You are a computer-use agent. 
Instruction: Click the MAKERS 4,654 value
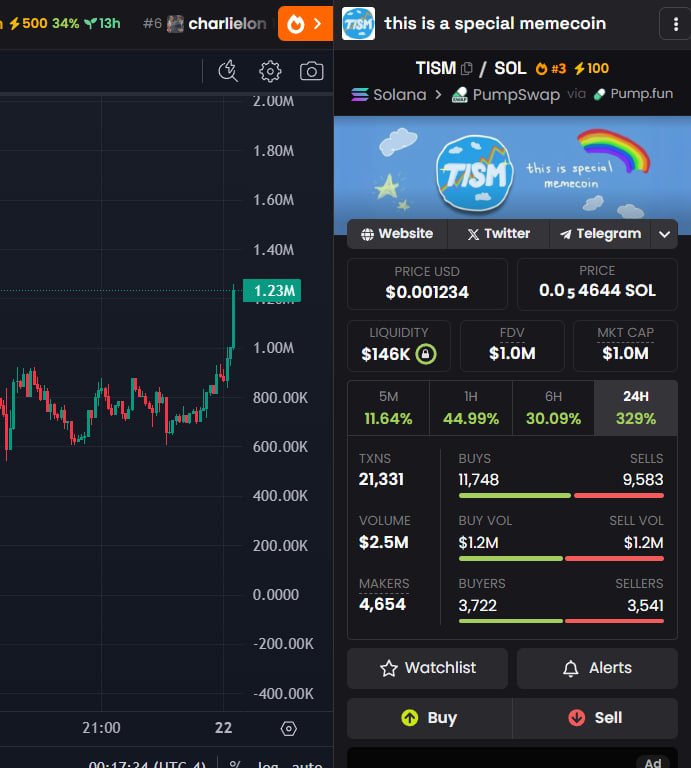382,604
